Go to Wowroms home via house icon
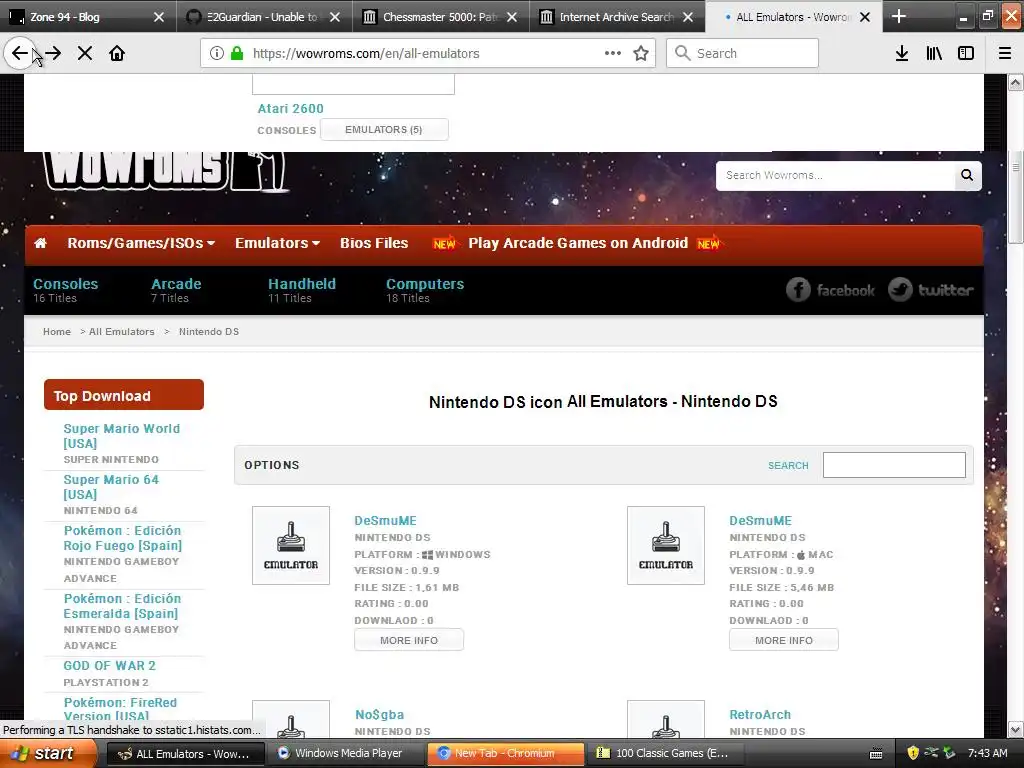Screen dimensions: 1024x768 40,243
